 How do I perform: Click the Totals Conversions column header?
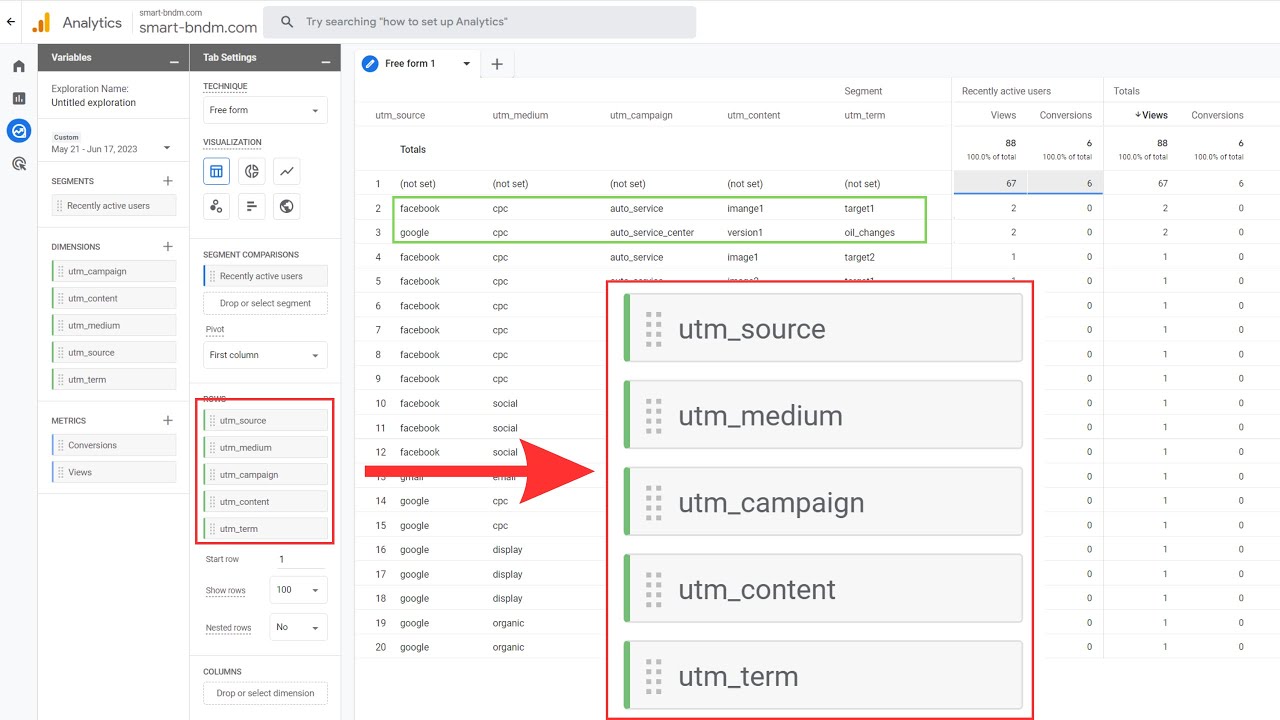1217,115
